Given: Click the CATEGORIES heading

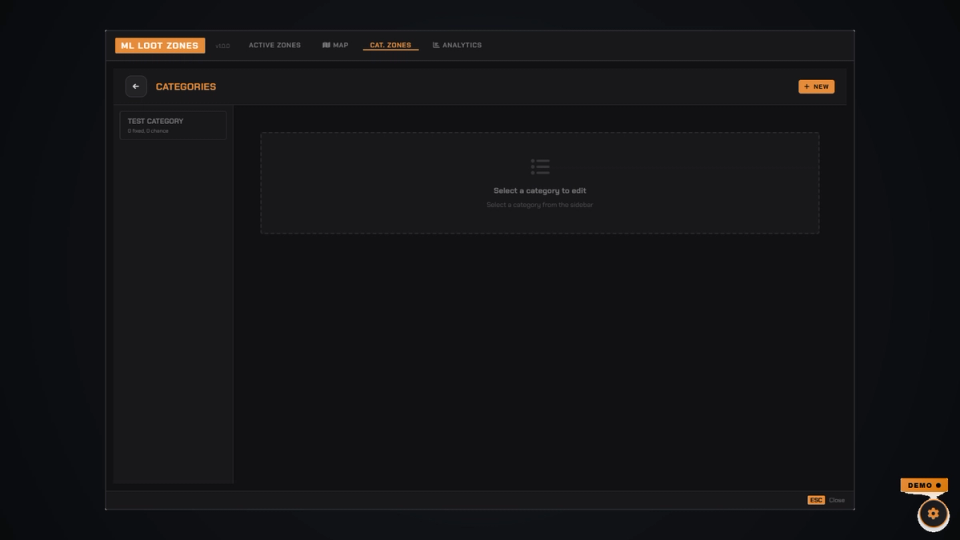Looking at the screenshot, I should [186, 87].
